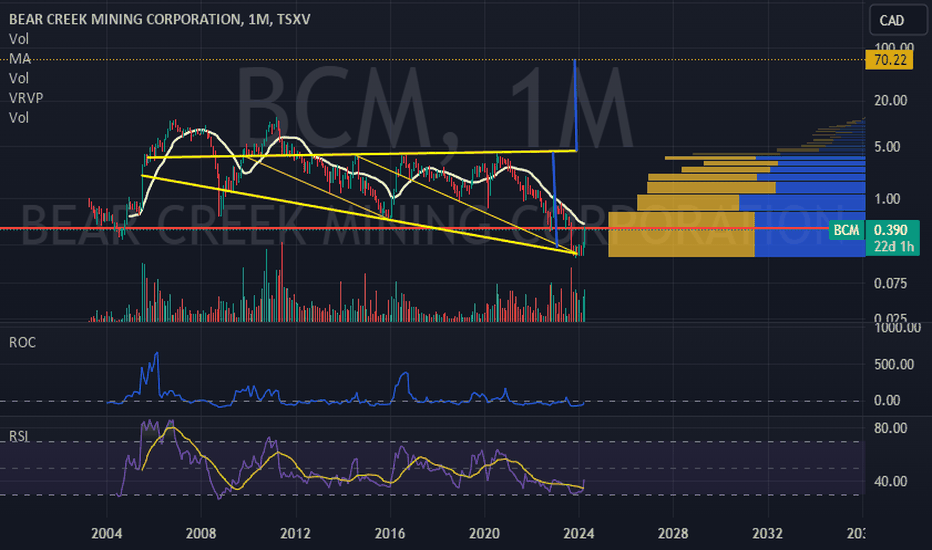932x550 pixels.
Task: Select the 70.22 price target label
Action: click(889, 60)
